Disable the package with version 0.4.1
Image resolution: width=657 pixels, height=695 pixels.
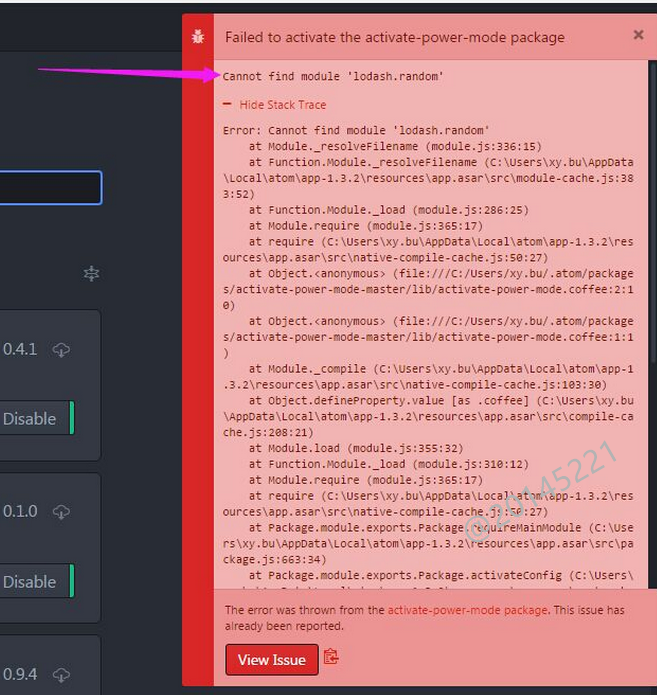(35, 418)
